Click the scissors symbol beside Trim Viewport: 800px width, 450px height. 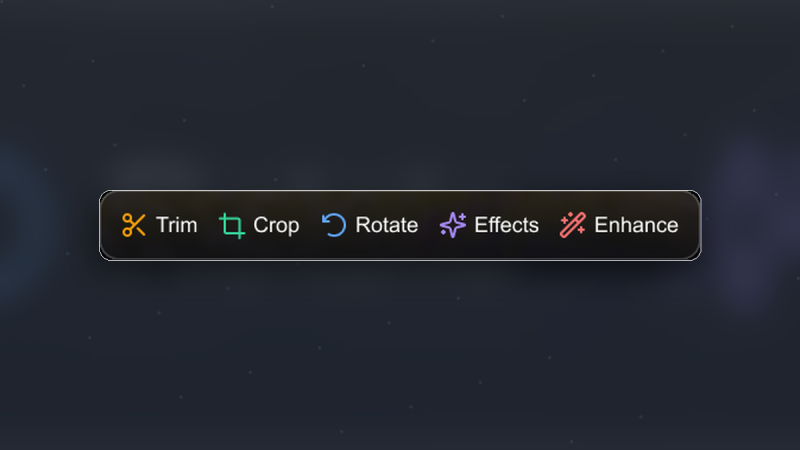134,225
